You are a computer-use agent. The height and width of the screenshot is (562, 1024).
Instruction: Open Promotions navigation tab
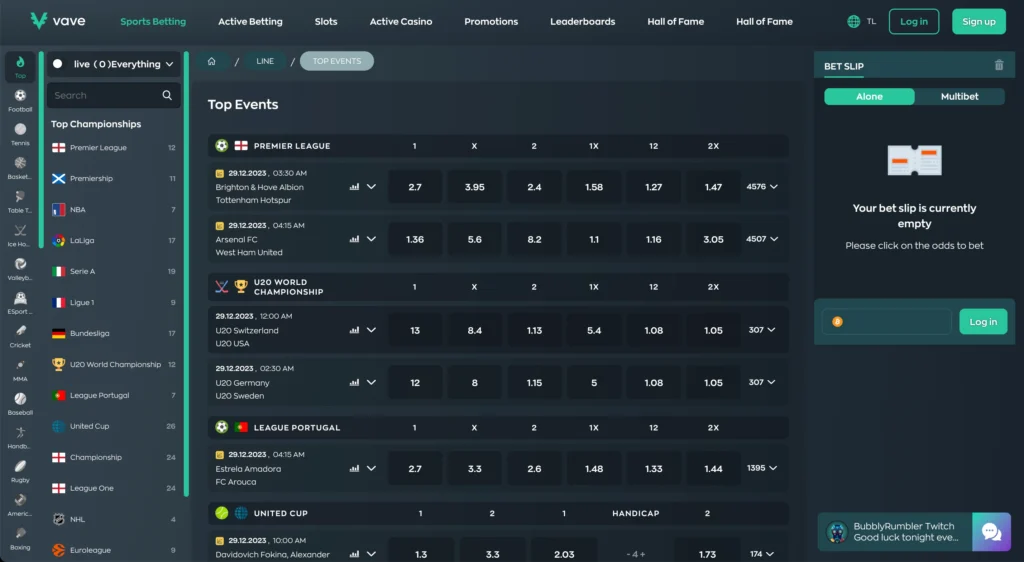(x=491, y=22)
